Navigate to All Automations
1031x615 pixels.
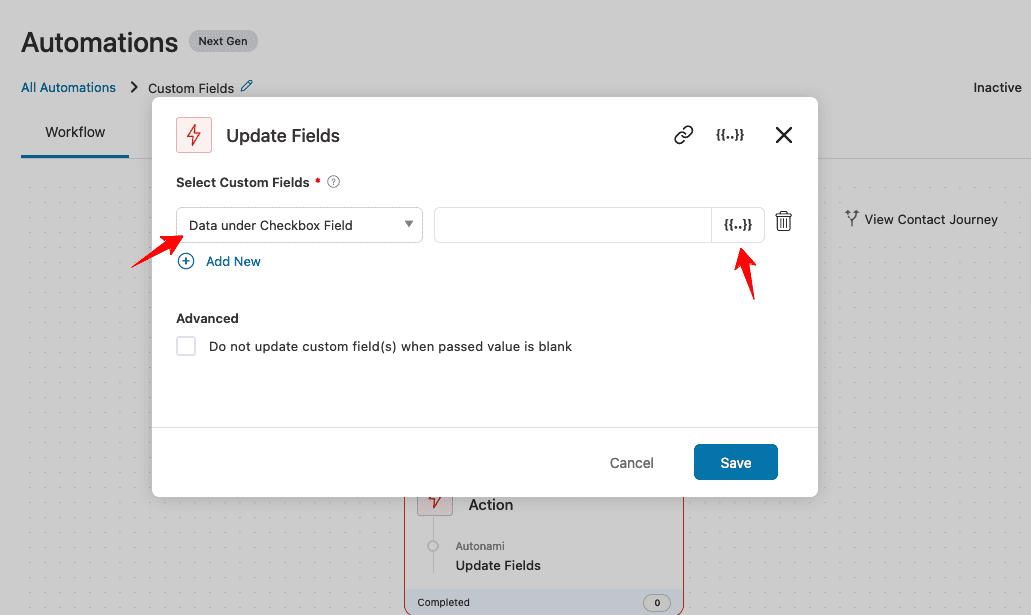tap(68, 87)
